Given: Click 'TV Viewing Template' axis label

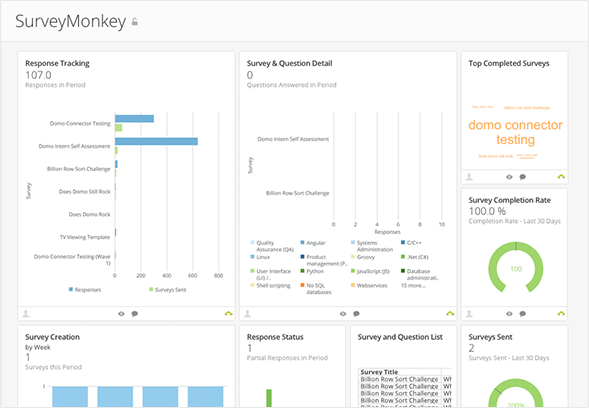Looking at the screenshot, I should (x=85, y=237).
